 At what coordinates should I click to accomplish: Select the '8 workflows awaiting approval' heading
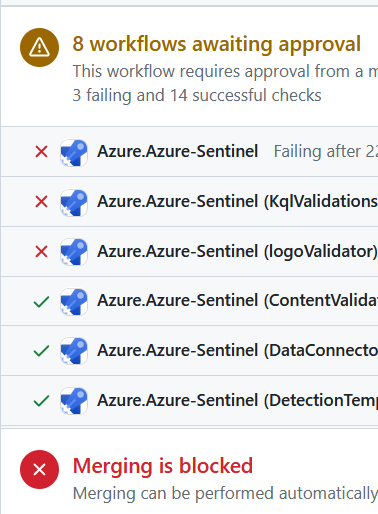[217, 44]
